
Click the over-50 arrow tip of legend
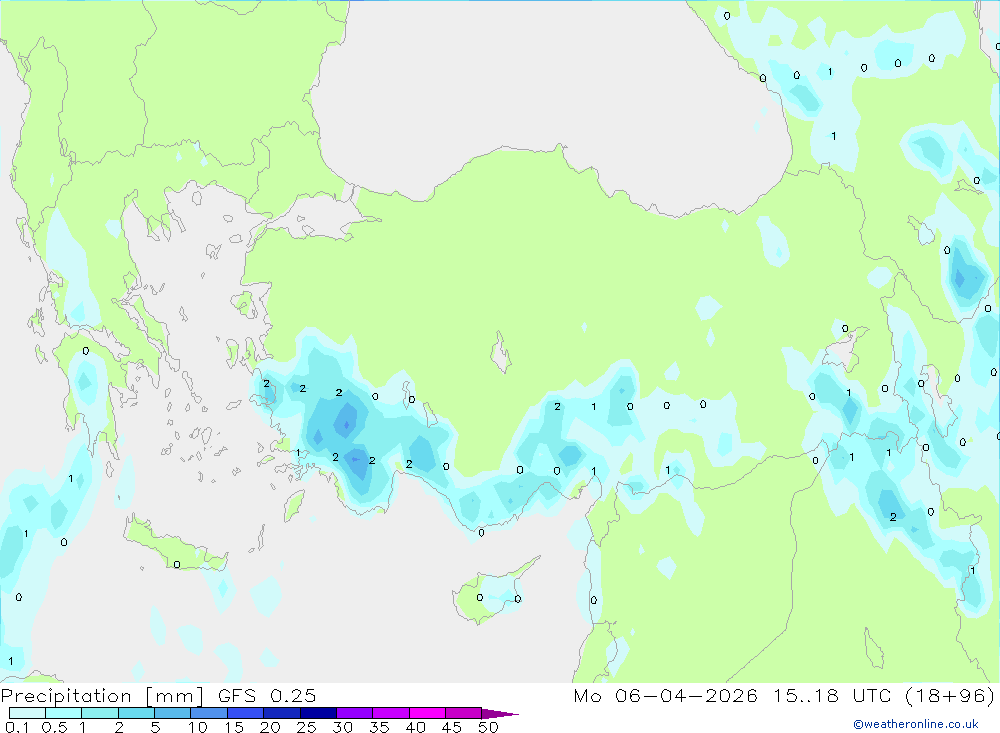pyautogui.click(x=500, y=714)
